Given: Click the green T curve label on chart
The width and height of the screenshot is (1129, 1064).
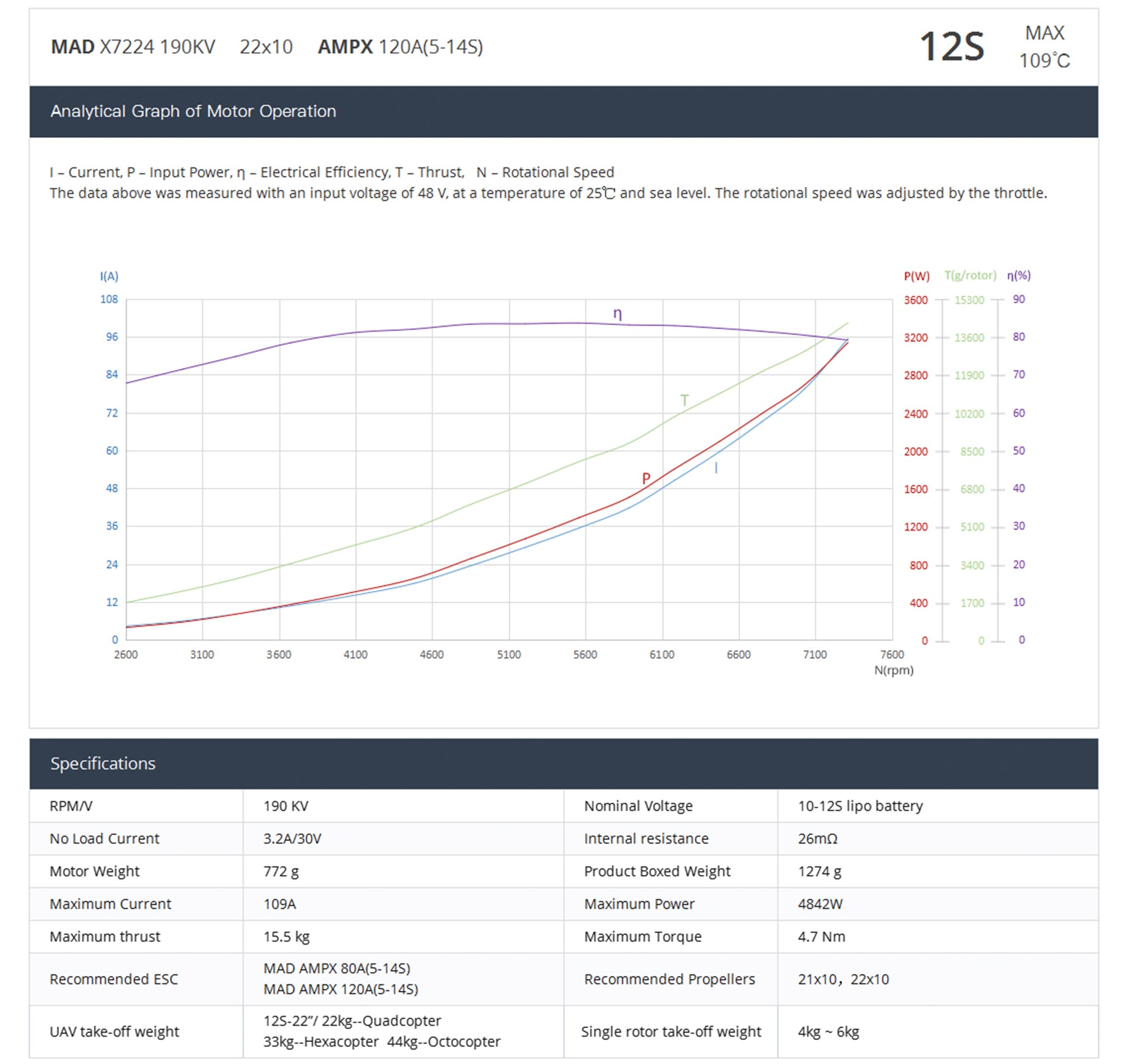Looking at the screenshot, I should [684, 401].
